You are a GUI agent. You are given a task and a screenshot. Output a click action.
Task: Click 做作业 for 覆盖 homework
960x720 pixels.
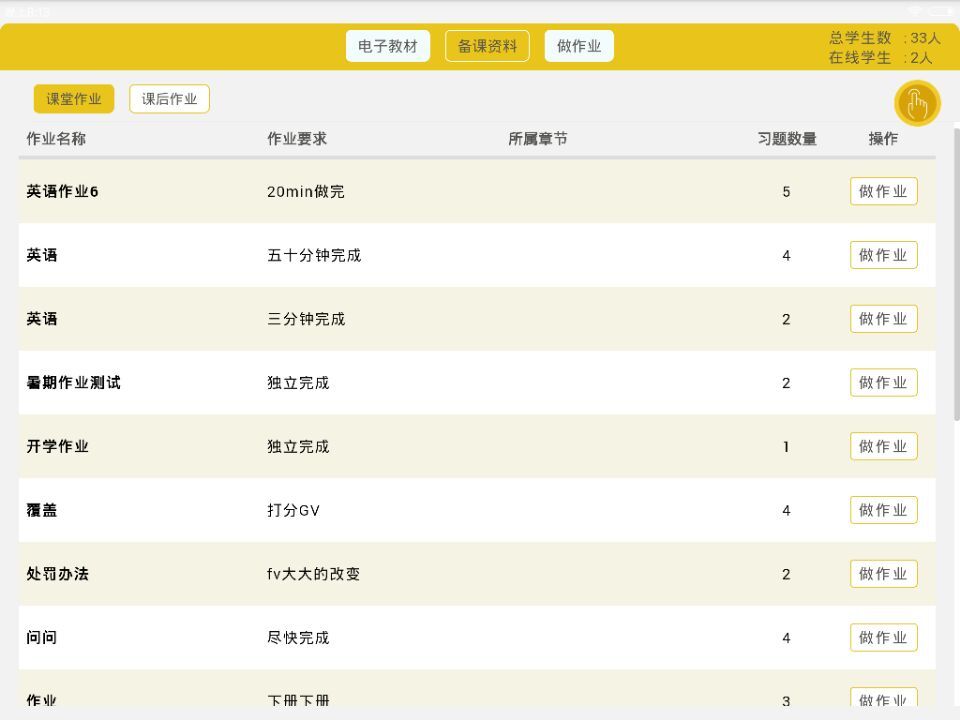pyautogui.click(x=883, y=510)
